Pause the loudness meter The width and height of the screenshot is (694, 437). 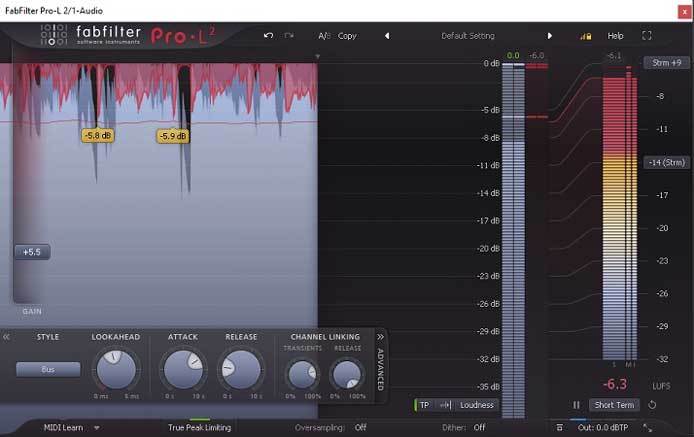click(576, 405)
